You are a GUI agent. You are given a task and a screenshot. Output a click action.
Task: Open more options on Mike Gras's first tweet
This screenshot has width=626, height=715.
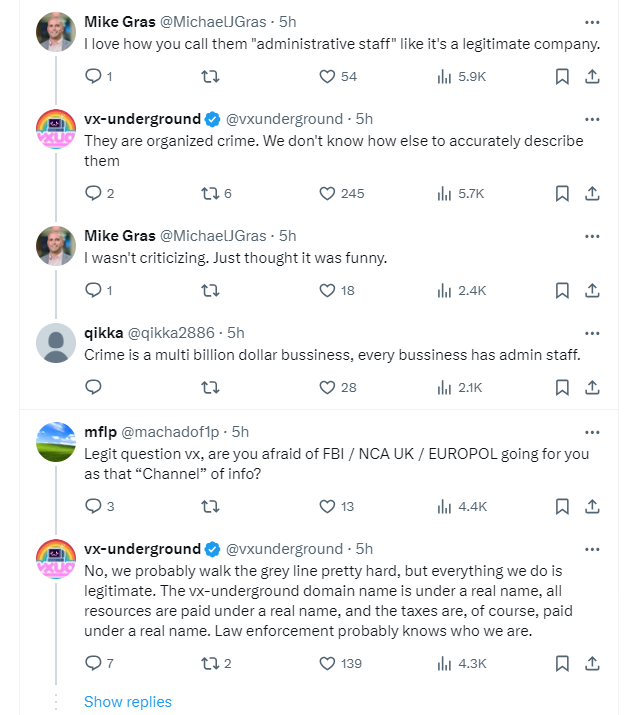(592, 20)
